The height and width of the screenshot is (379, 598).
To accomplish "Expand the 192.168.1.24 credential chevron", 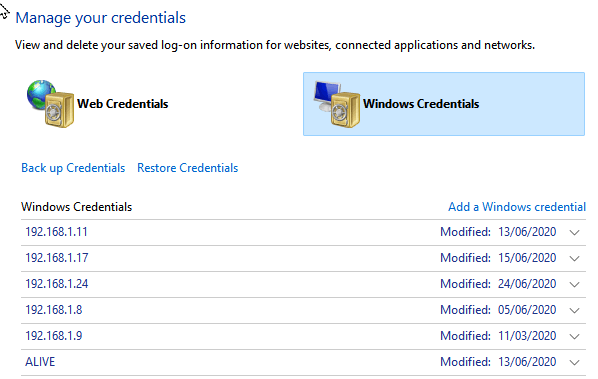I will 574,284.
